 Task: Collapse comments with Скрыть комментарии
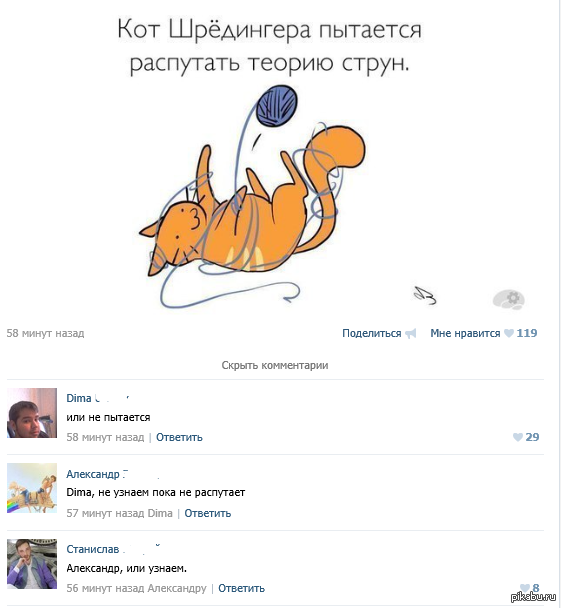tap(275, 365)
